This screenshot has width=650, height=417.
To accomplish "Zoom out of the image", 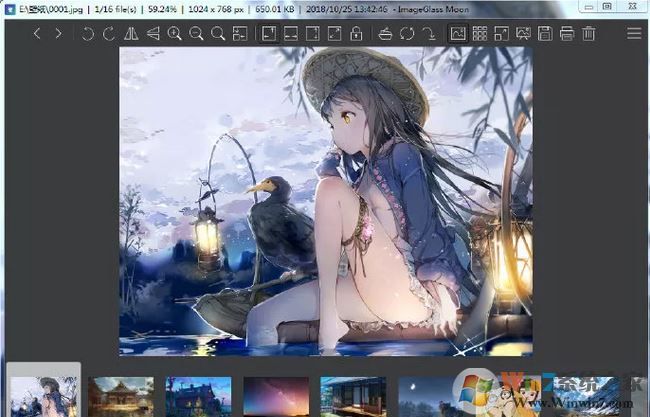I will point(196,34).
